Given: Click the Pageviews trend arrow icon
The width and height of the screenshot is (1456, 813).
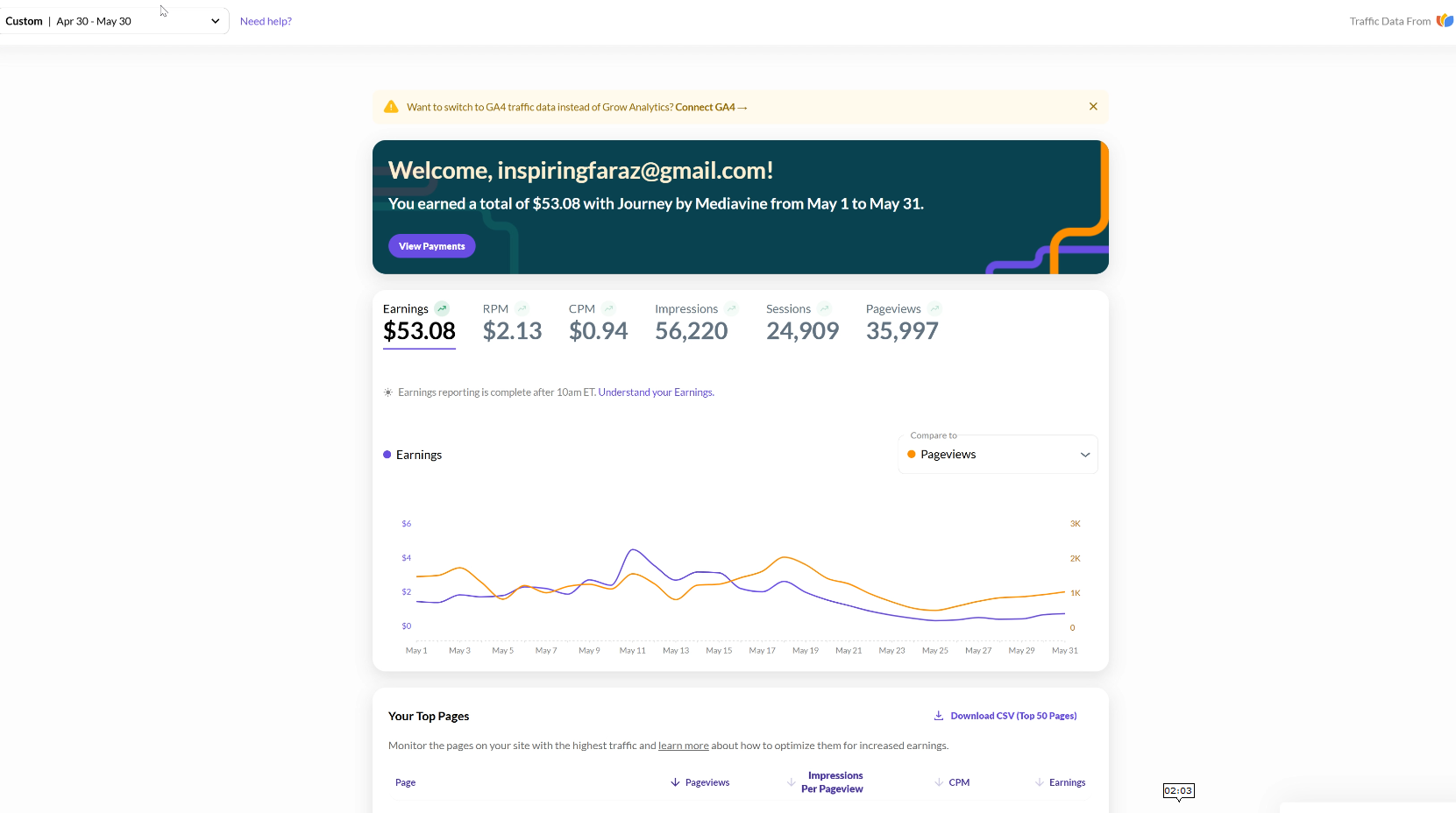Looking at the screenshot, I should (x=935, y=308).
